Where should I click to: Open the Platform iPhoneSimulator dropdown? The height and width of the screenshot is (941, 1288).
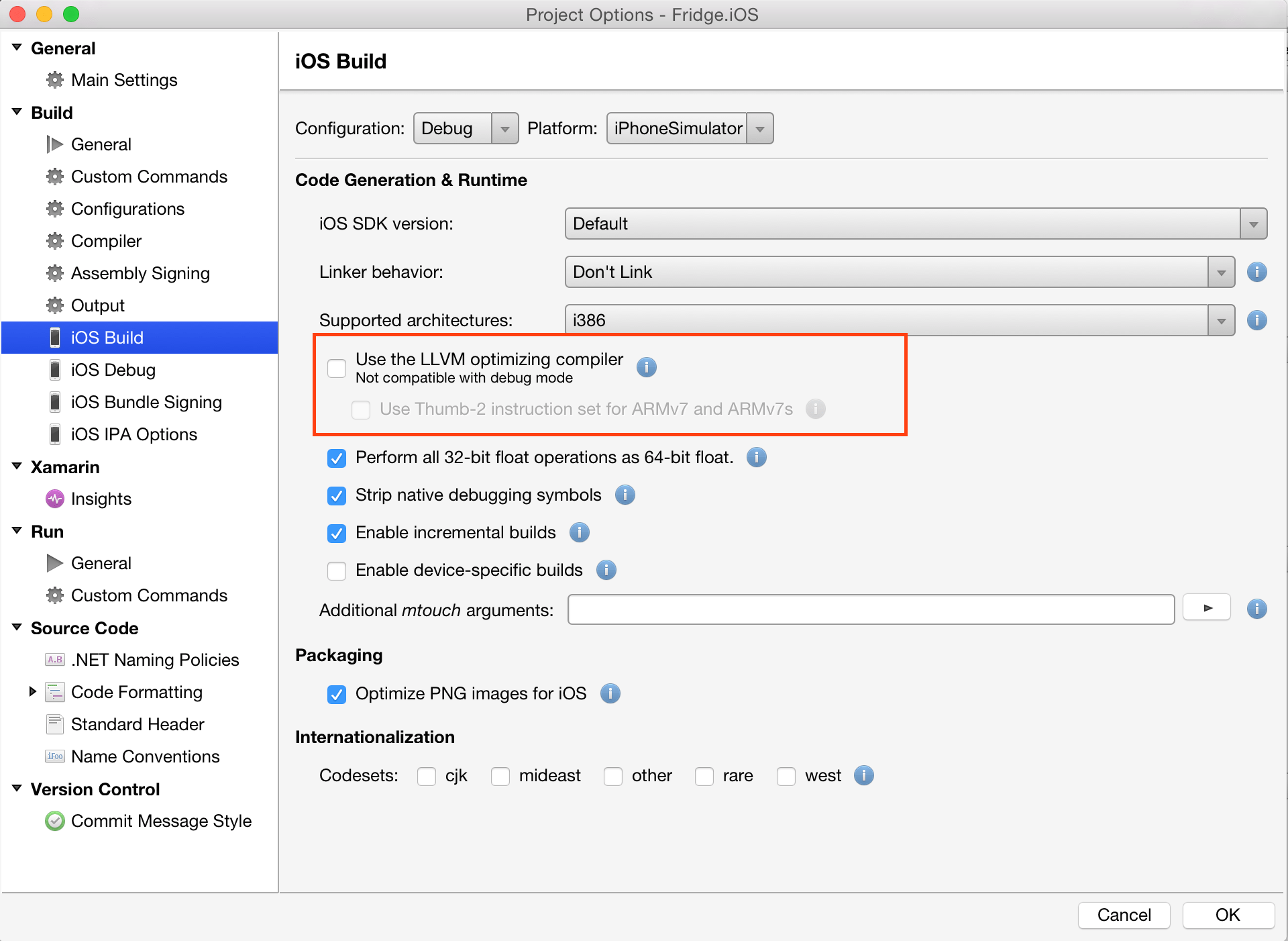[x=690, y=128]
